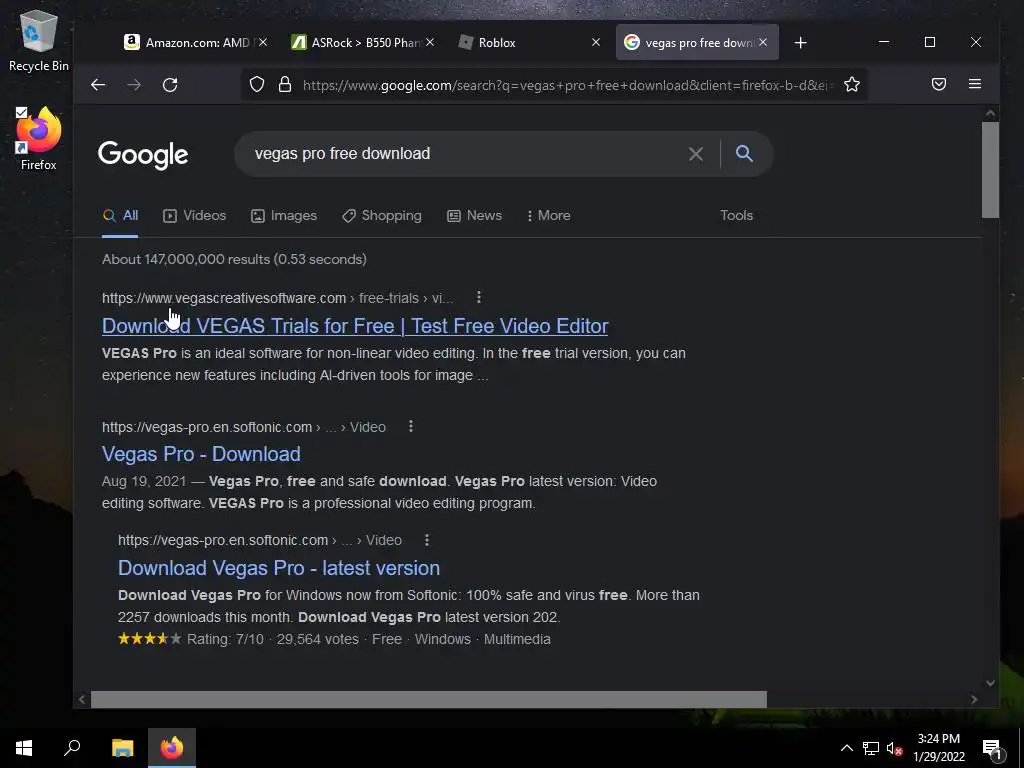Open taskbar search magnifier

72,748
